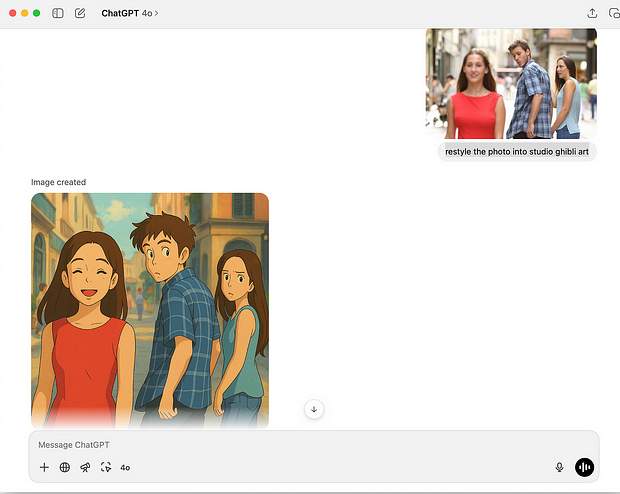Image resolution: width=620 pixels, height=494 pixels.
Task: Open the 4o model picker in composer
Action: tap(125, 468)
